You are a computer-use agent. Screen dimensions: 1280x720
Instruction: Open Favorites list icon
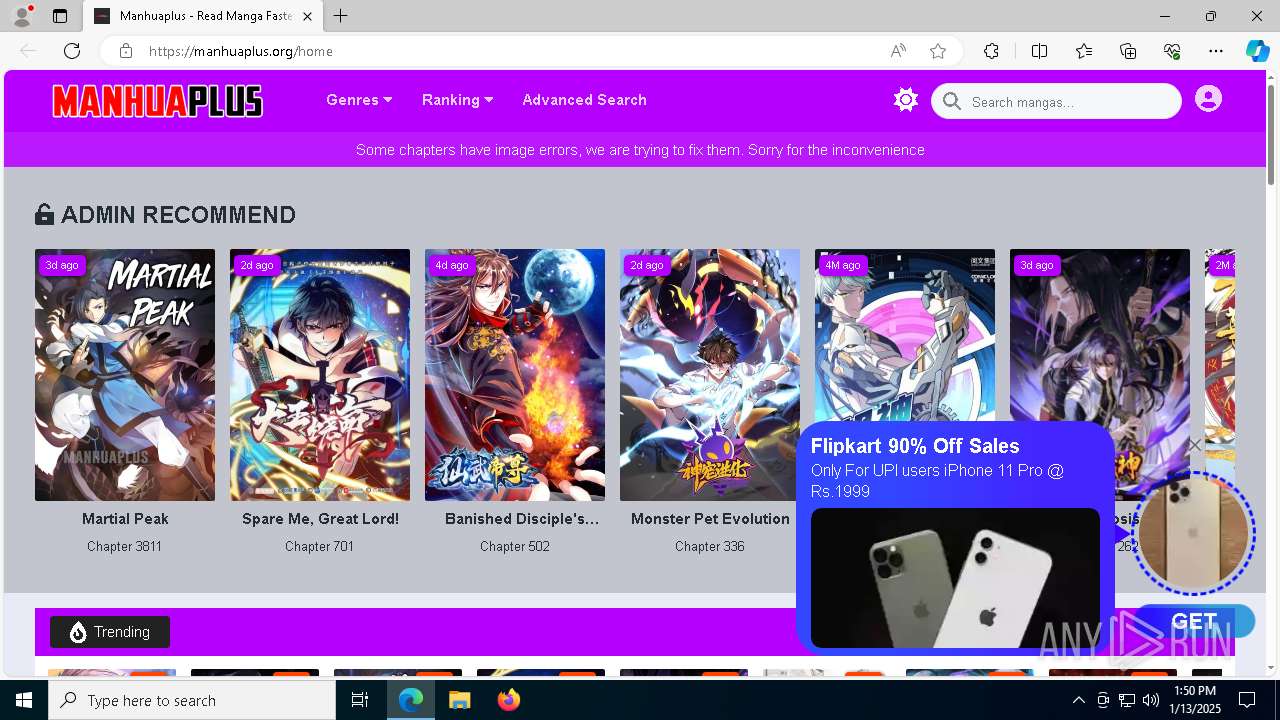pyautogui.click(x=1084, y=51)
